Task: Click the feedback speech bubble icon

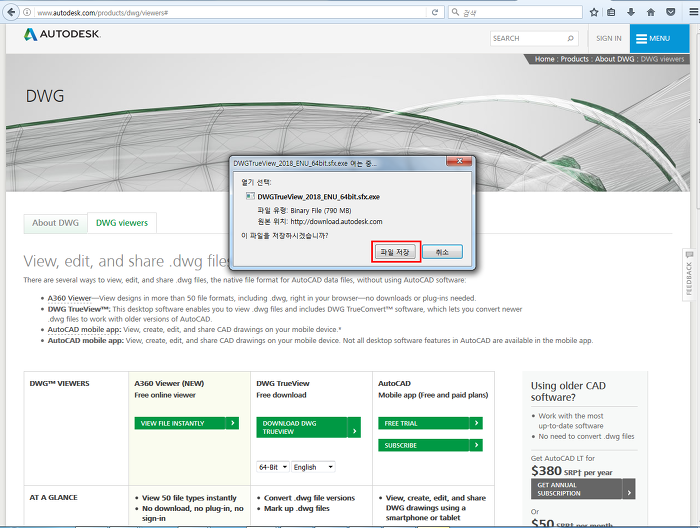Action: (x=689, y=254)
